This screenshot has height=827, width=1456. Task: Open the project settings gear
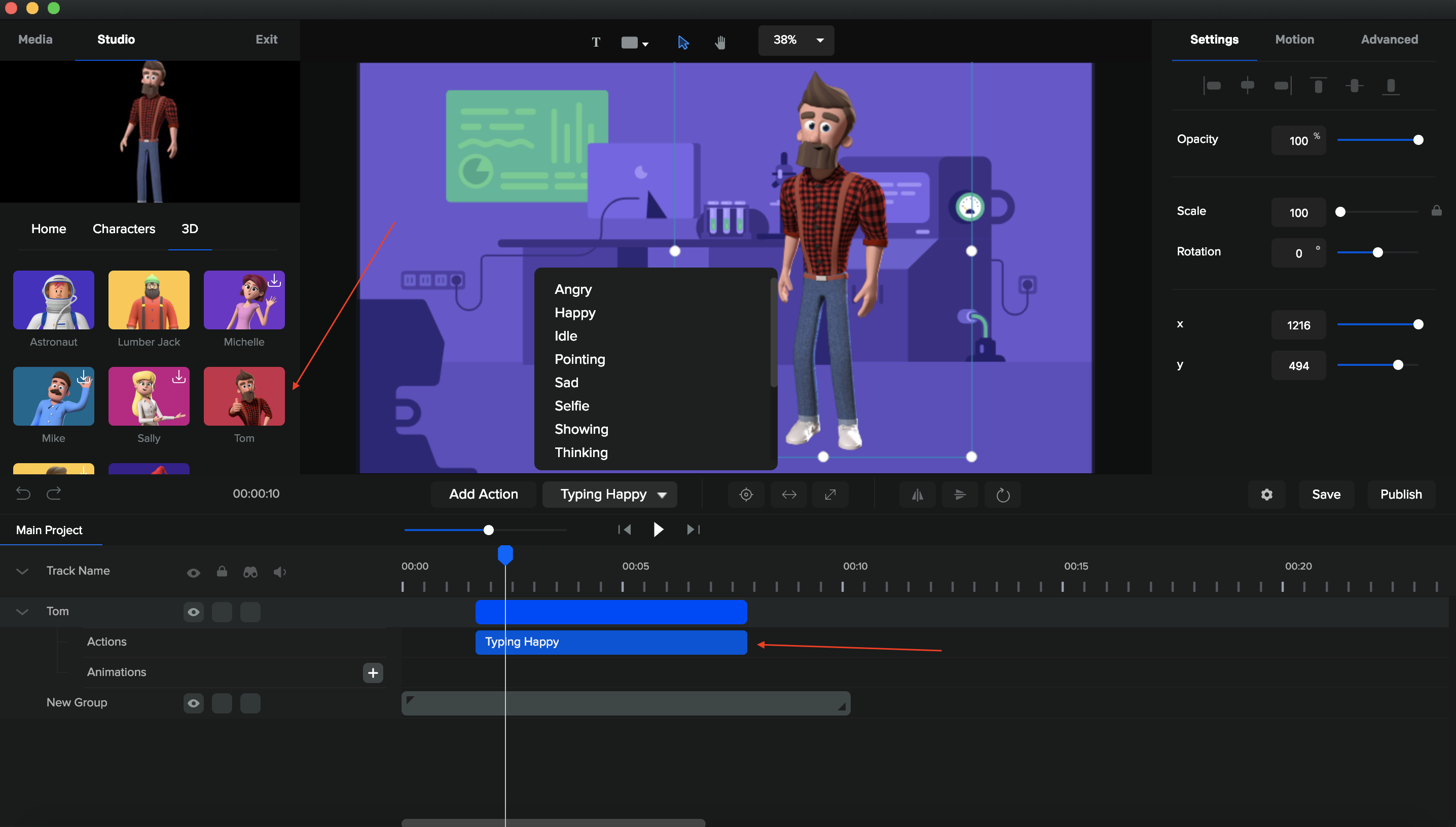[1266, 495]
